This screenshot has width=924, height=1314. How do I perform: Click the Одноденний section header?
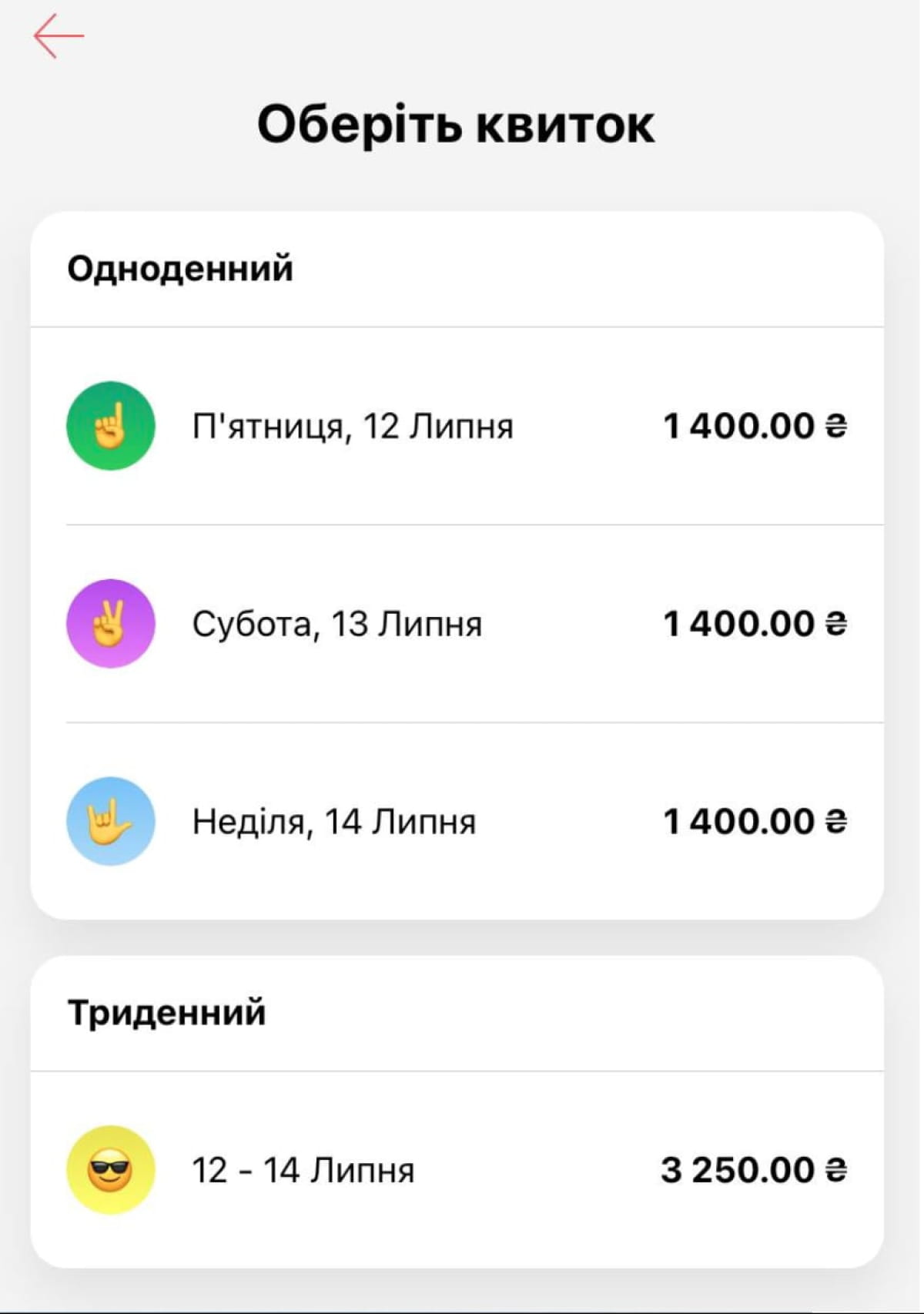click(180, 269)
